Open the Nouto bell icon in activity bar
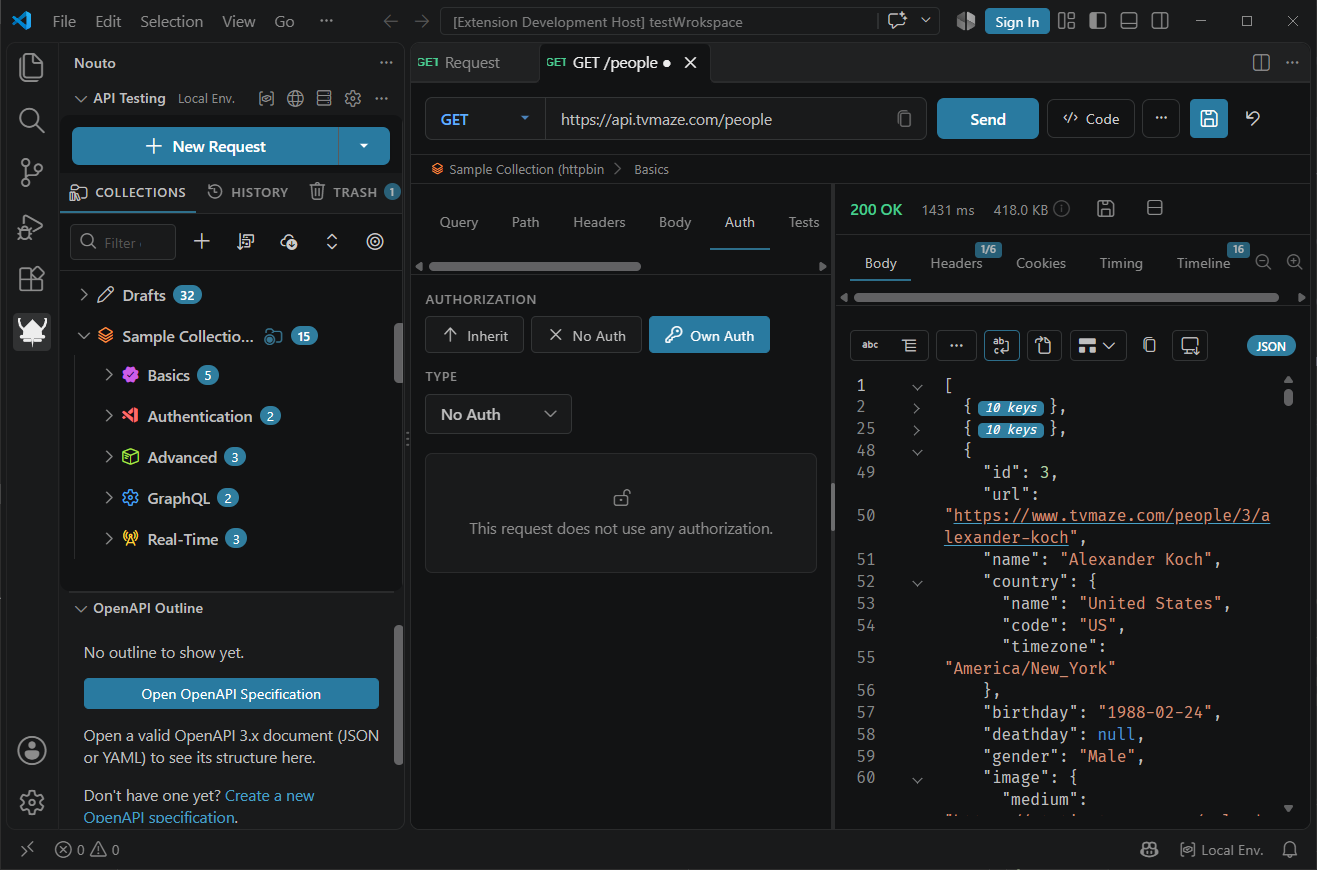The image size is (1317, 870). tap(32, 331)
